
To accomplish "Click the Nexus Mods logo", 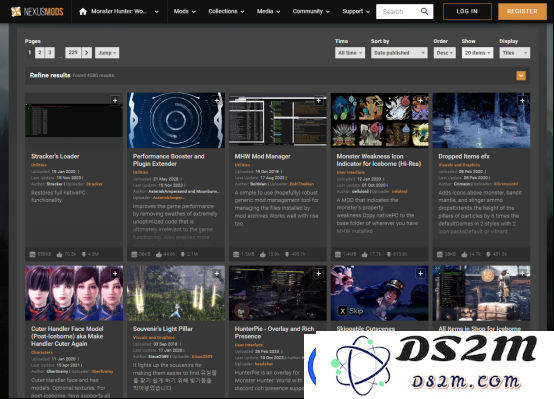I will 37,11.
